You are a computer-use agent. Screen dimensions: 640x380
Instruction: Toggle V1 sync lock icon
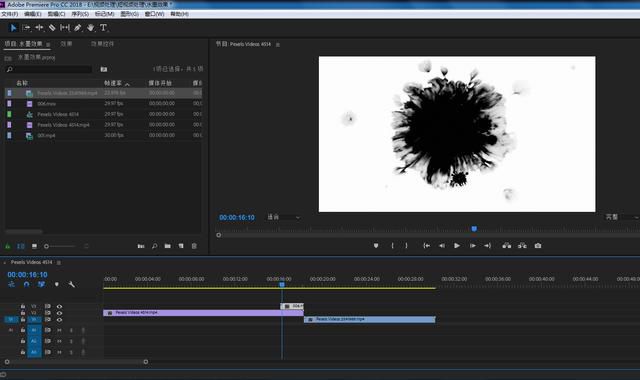point(48,320)
